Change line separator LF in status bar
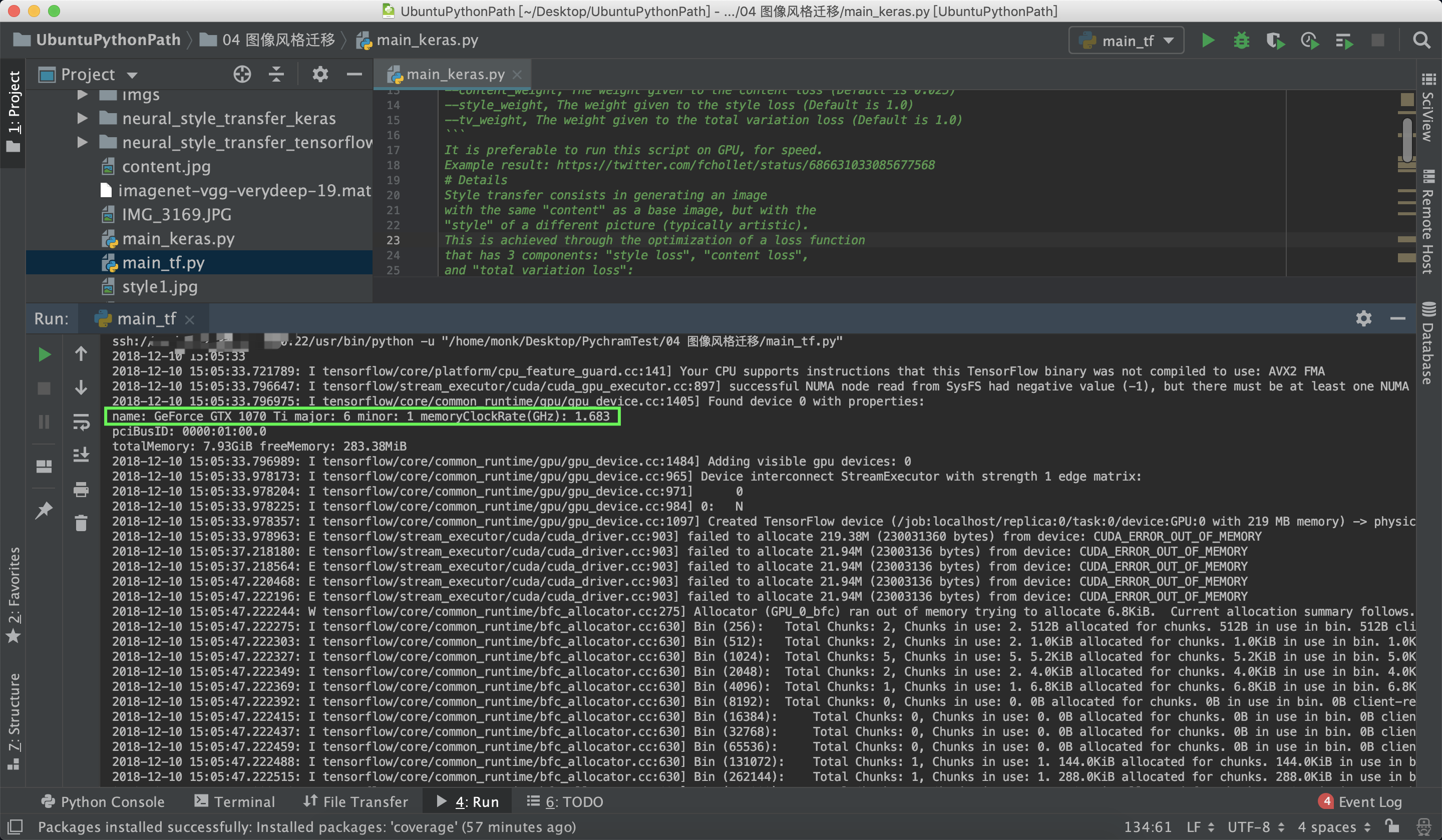The width and height of the screenshot is (1442, 840). coord(1200,827)
